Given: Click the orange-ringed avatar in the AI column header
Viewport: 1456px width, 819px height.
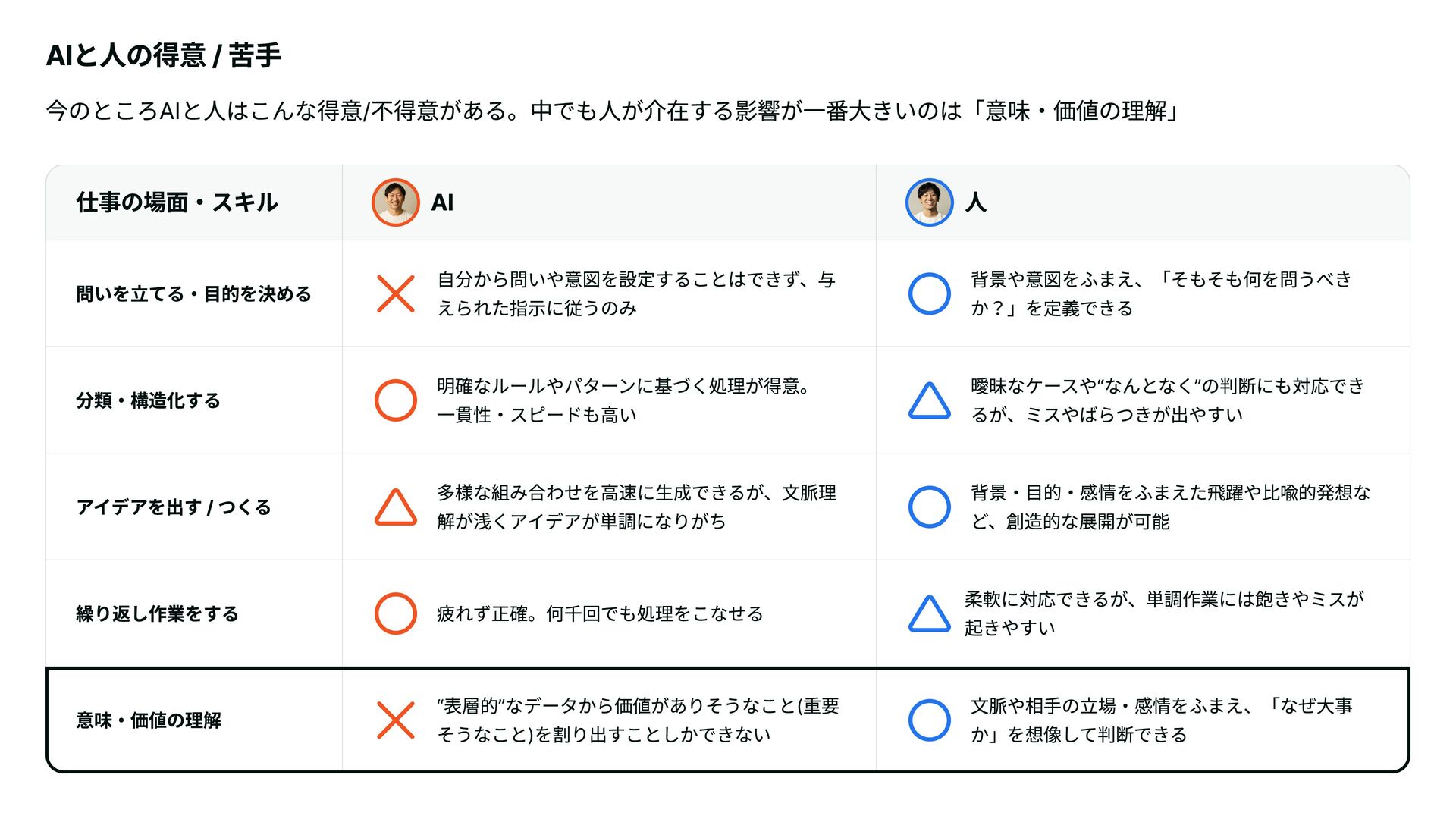Looking at the screenshot, I should click(x=396, y=202).
